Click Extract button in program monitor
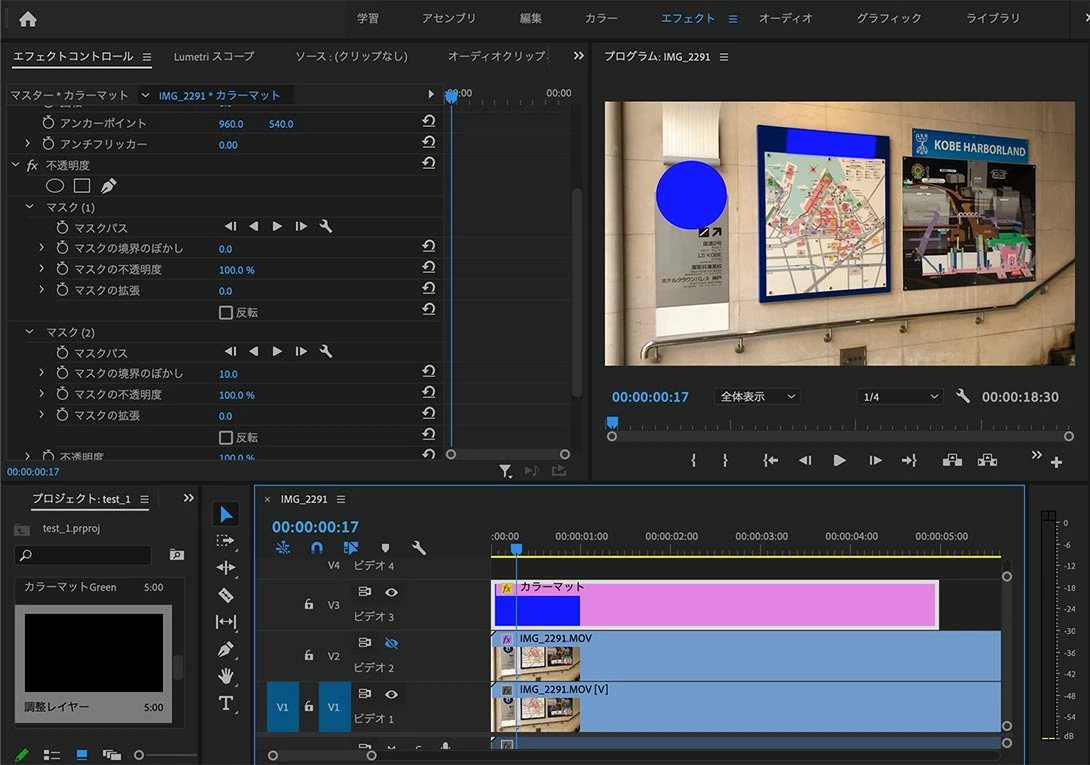The width and height of the screenshot is (1090, 765). [987, 460]
